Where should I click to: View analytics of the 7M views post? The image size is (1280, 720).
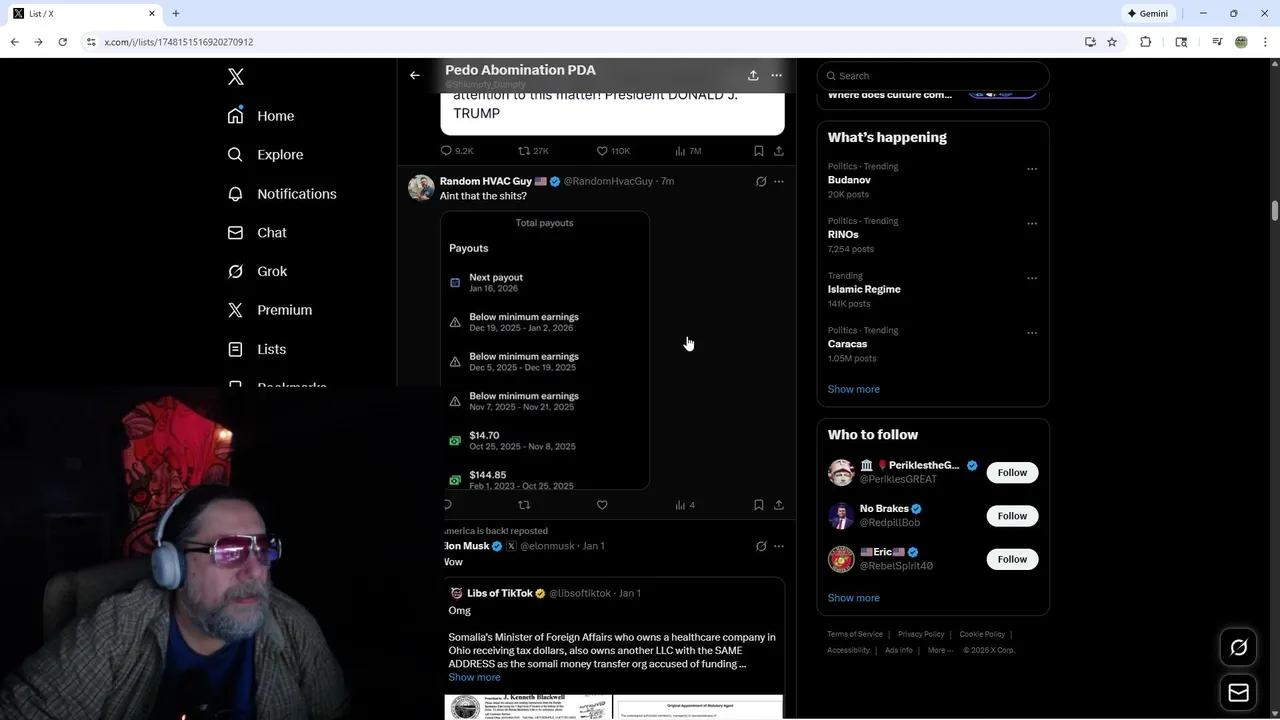point(688,151)
